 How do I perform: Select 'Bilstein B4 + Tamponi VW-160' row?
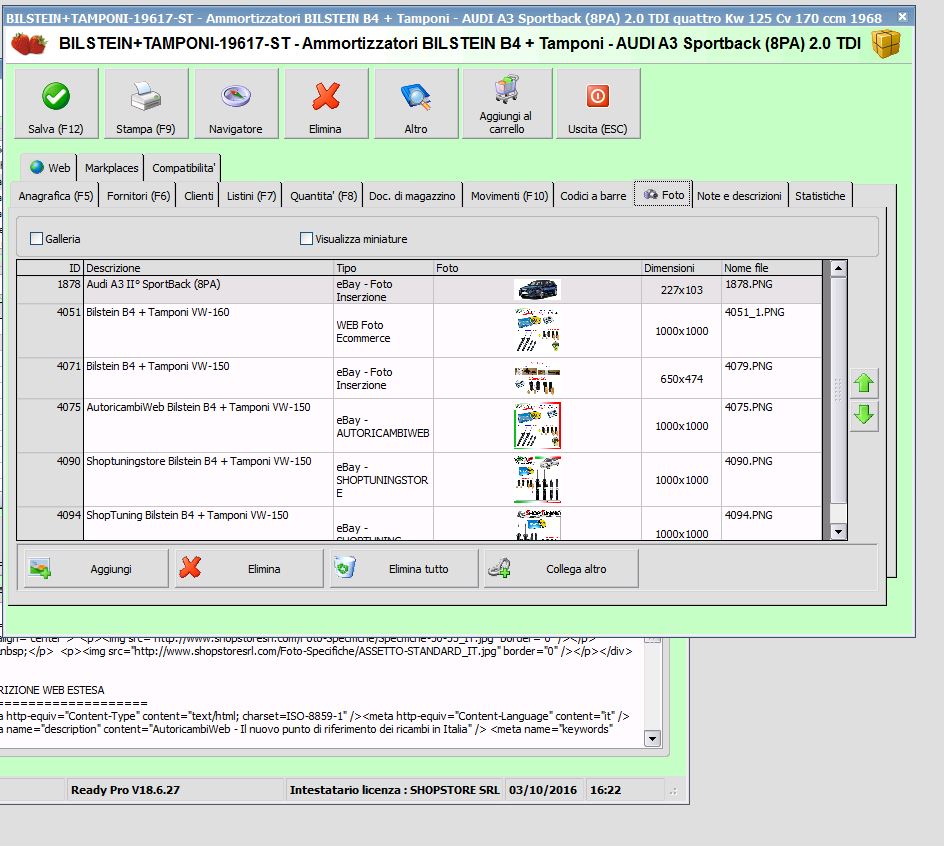point(419,331)
